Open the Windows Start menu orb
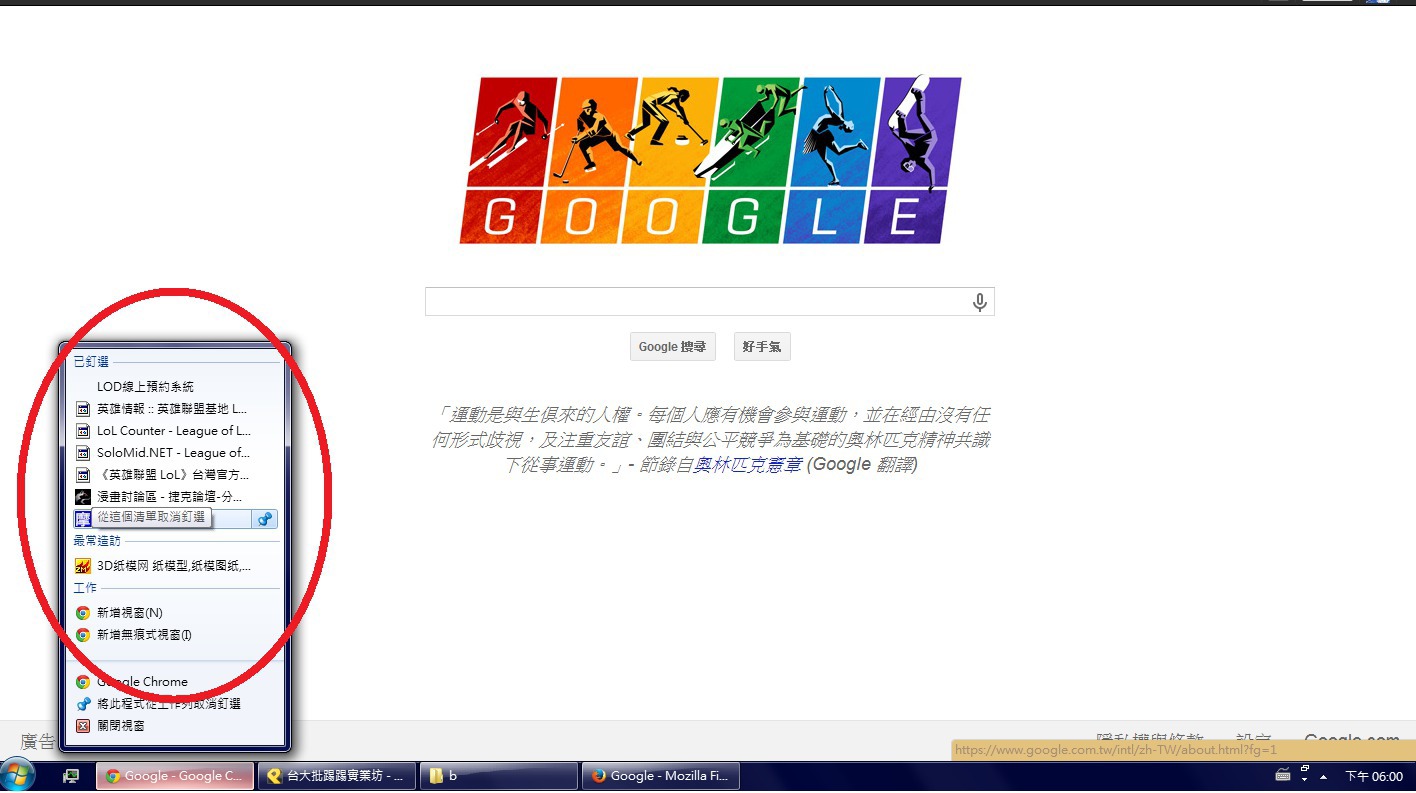Screen dimensions: 1416x793 pos(18,775)
